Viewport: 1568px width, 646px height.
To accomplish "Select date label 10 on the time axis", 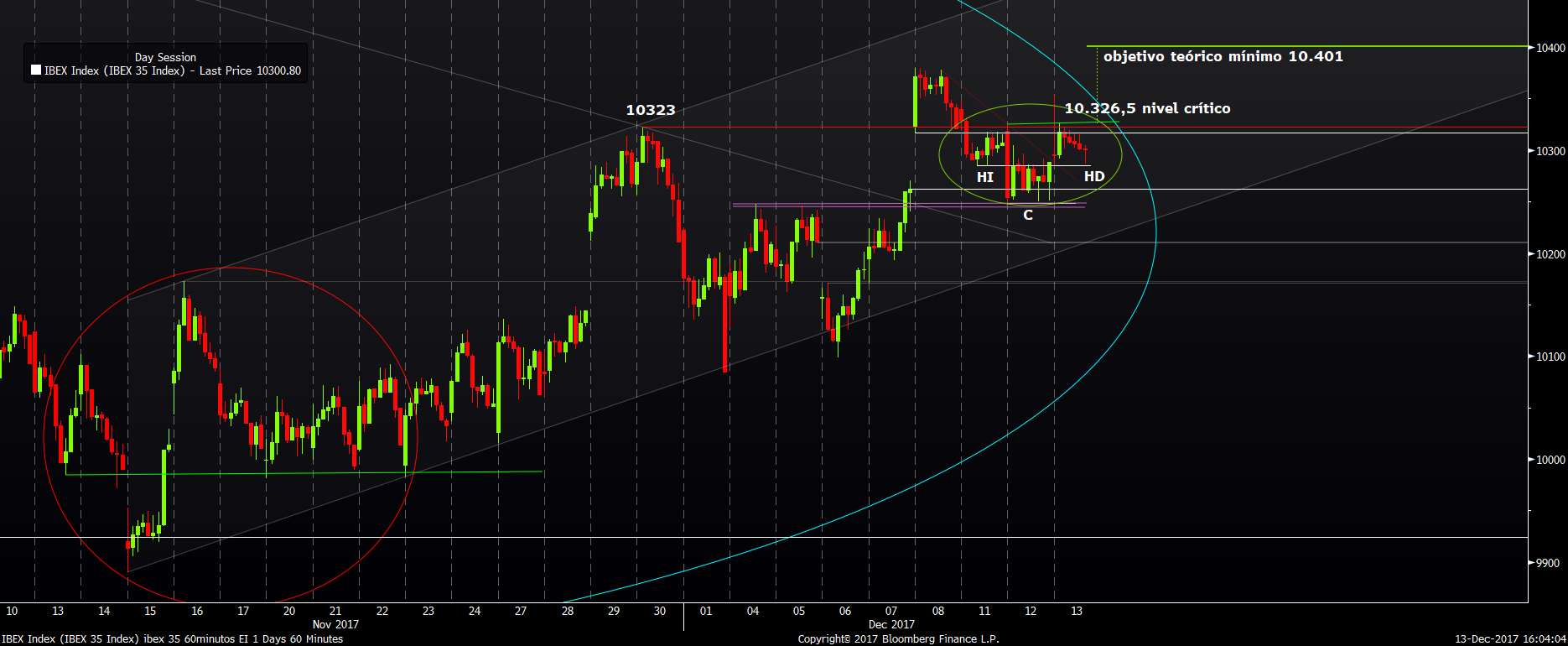I will [12, 611].
